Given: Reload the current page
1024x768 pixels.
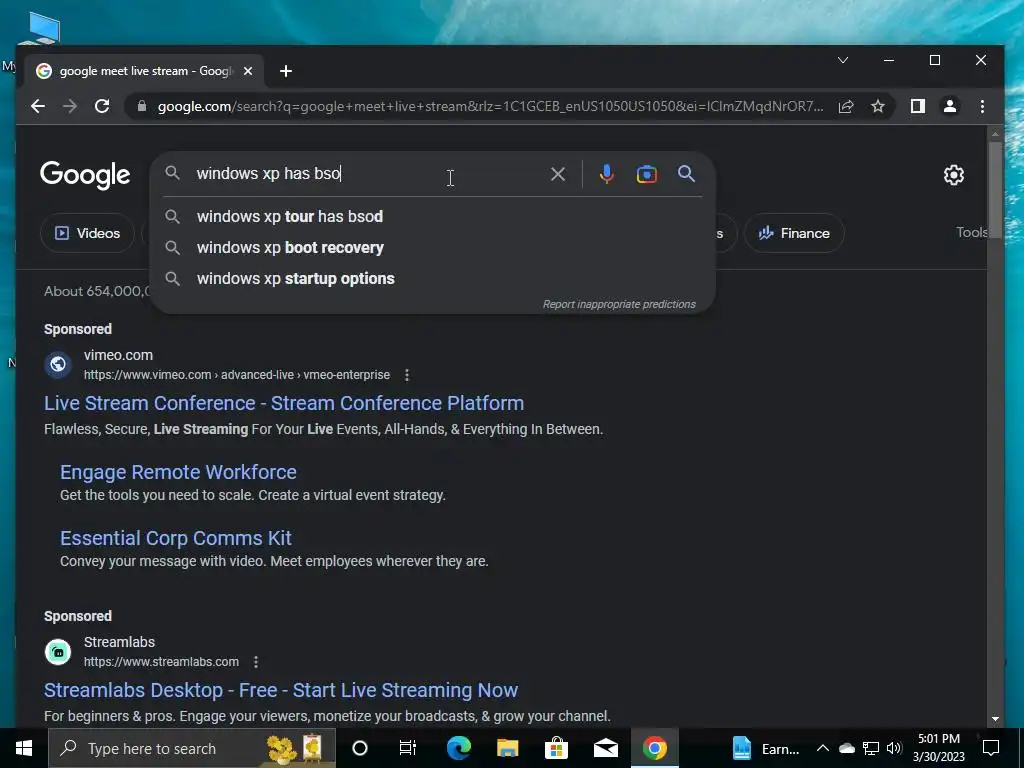Looking at the screenshot, I should [x=102, y=106].
